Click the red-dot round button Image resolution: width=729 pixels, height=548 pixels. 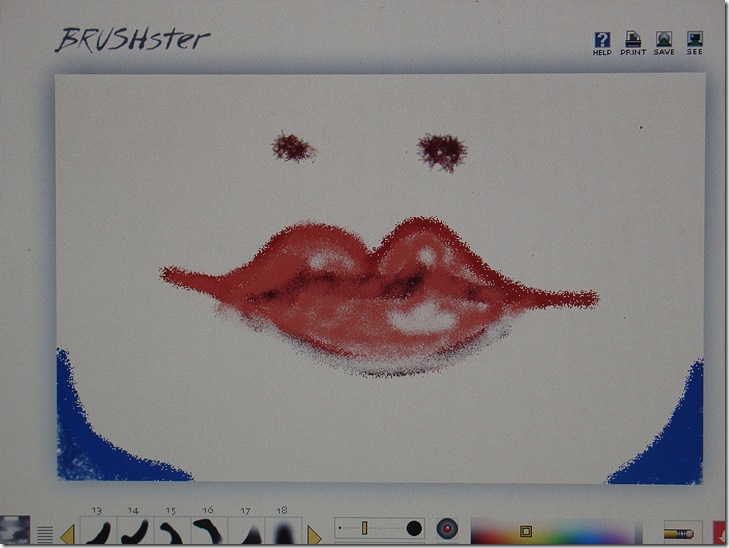pyautogui.click(x=447, y=529)
